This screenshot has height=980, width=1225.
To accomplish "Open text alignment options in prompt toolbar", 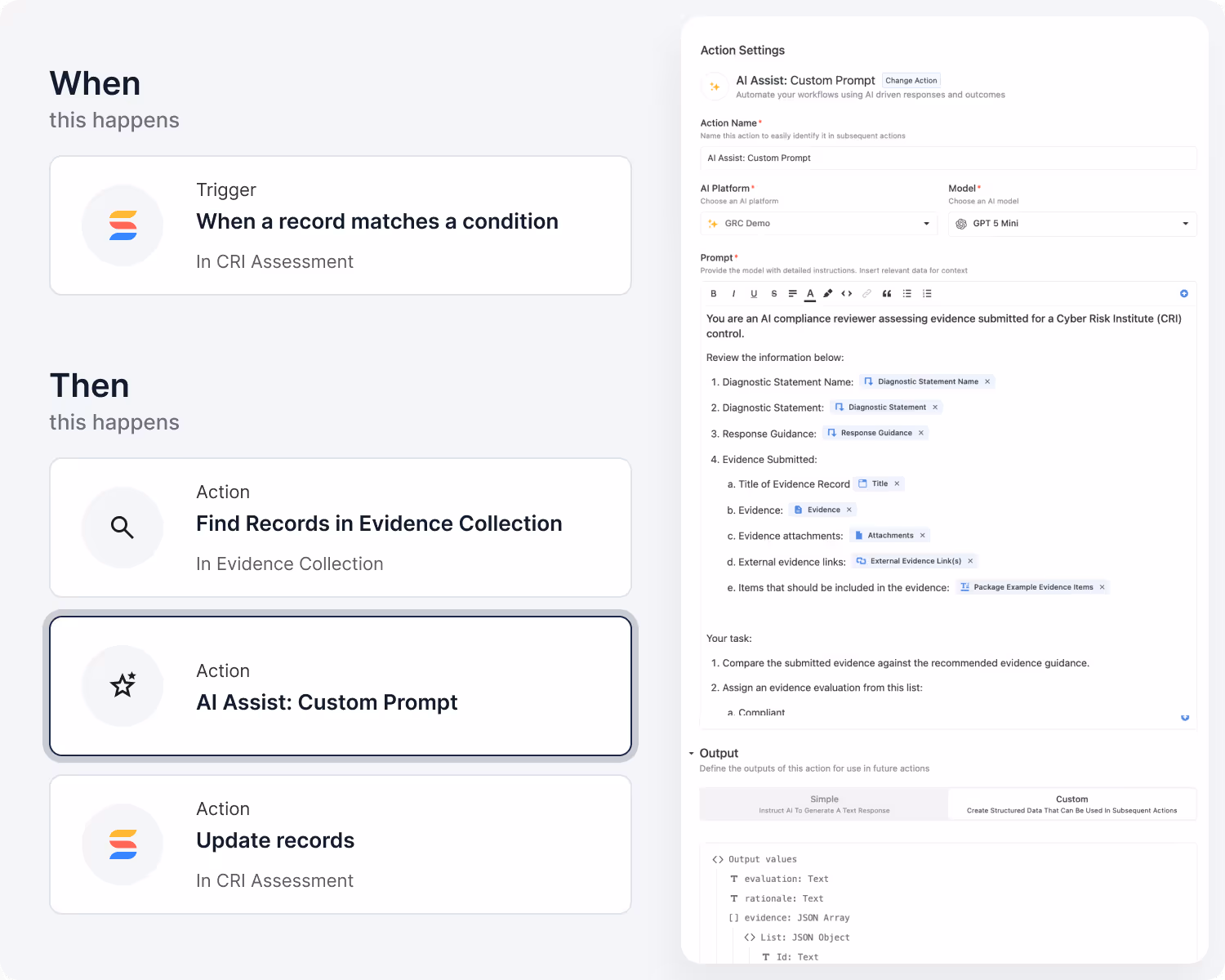I will (x=792, y=293).
